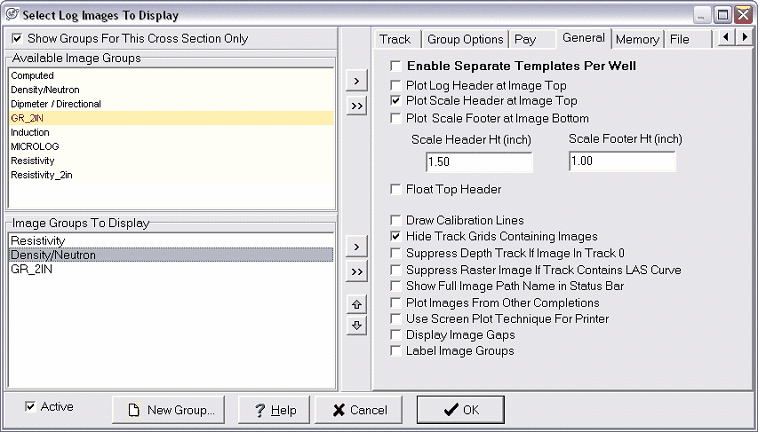Click the application icon in title bar
This screenshot has width=760, height=434.
tap(12, 14)
